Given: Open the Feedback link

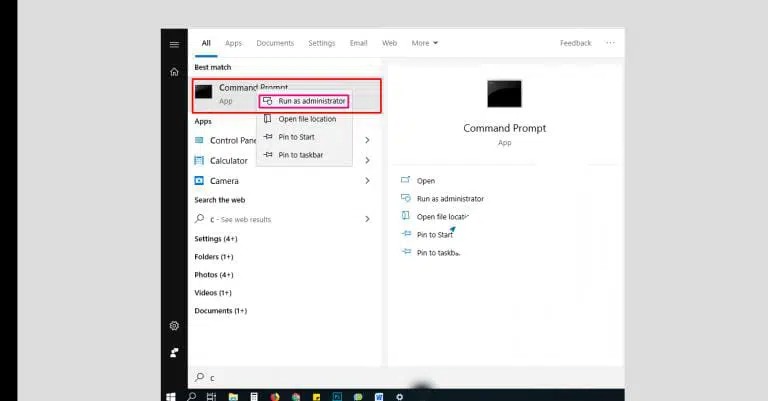Looking at the screenshot, I should point(576,43).
